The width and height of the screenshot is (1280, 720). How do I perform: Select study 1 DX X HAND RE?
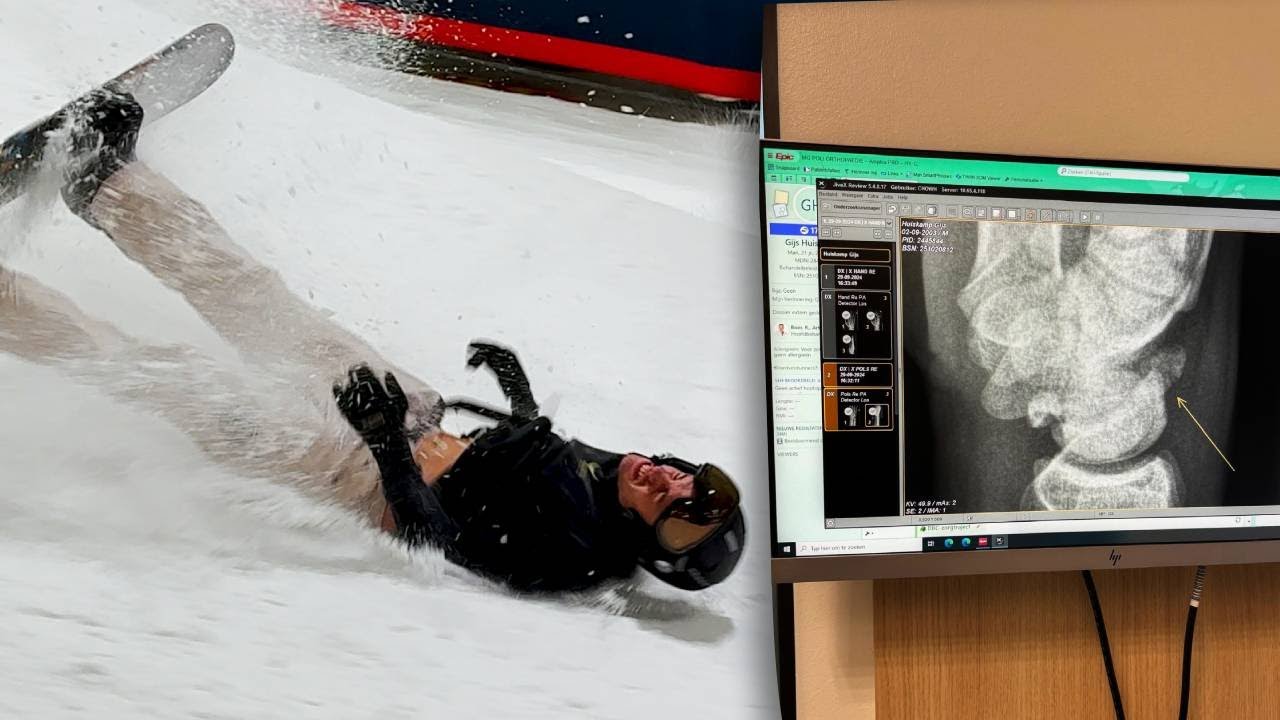point(856,277)
